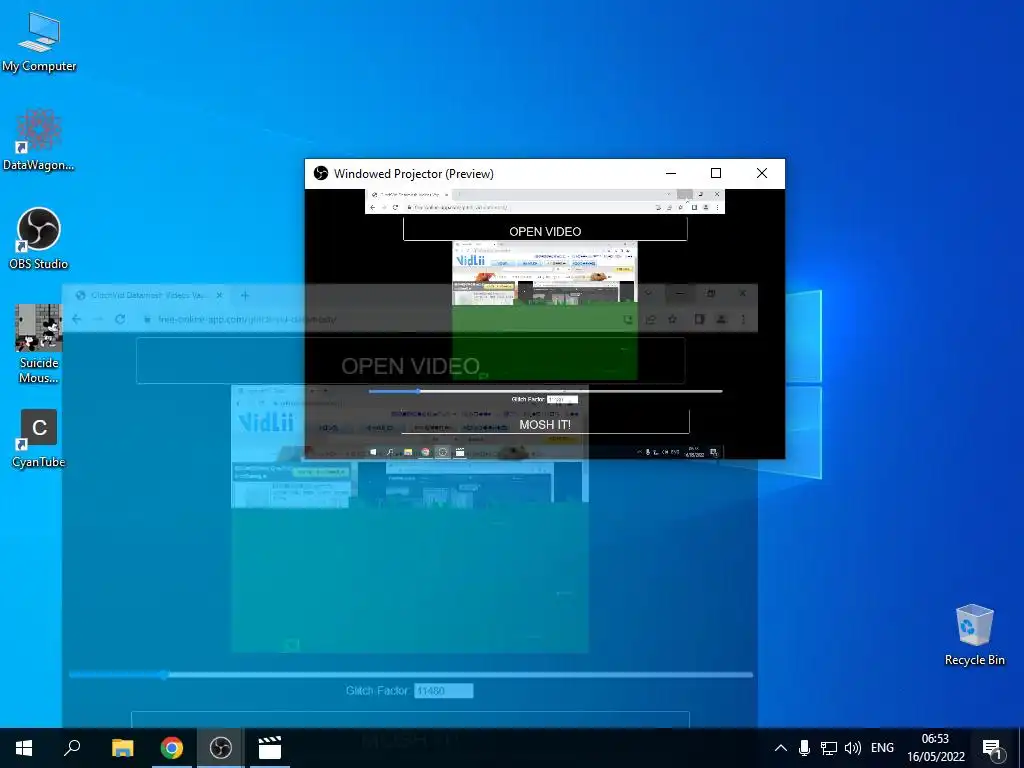The width and height of the screenshot is (1024, 768).
Task: Open the faded Chrome three-dot menu
Action: pyautogui.click(x=743, y=319)
